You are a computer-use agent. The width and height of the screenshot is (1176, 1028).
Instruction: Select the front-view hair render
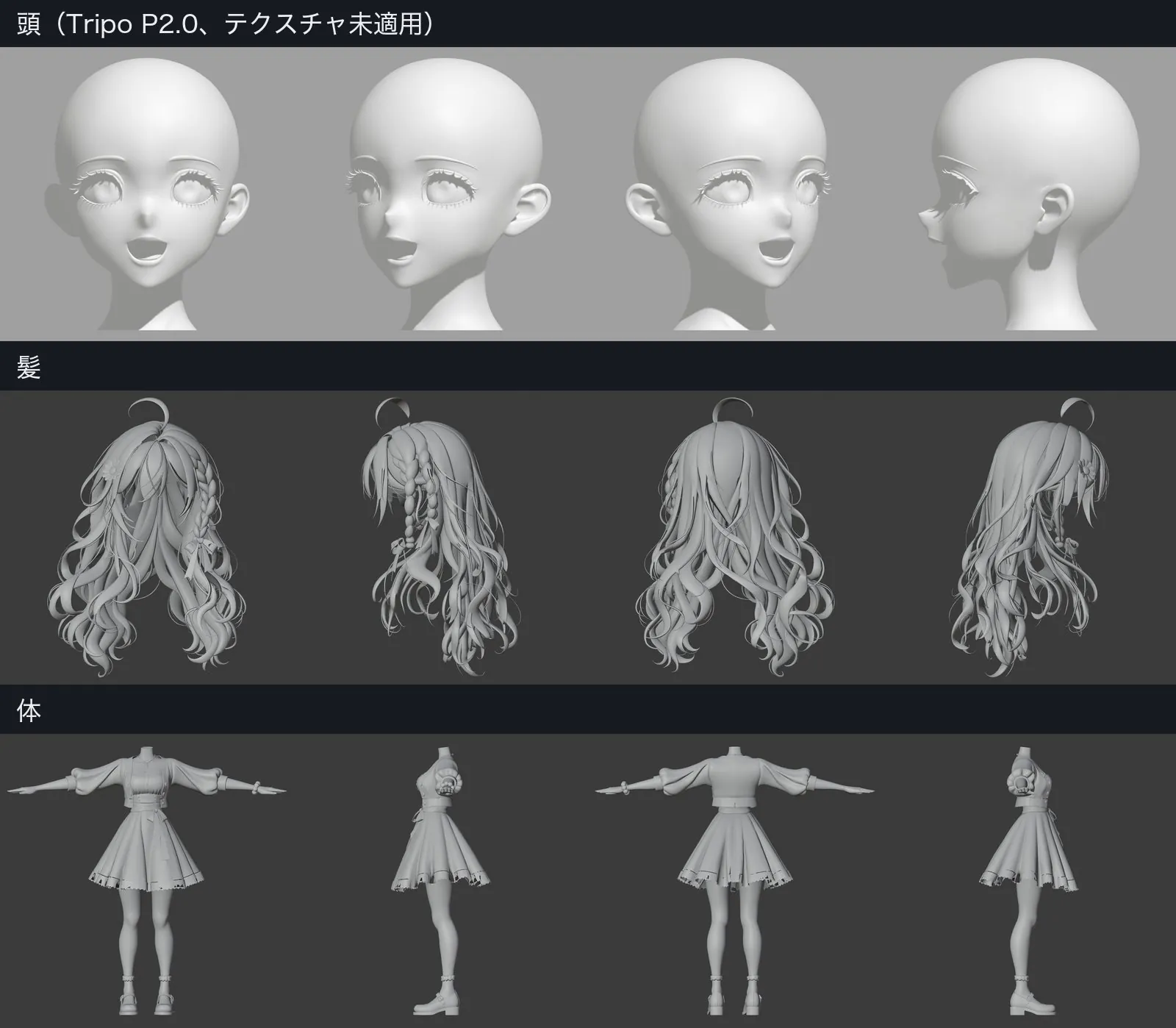click(147, 538)
